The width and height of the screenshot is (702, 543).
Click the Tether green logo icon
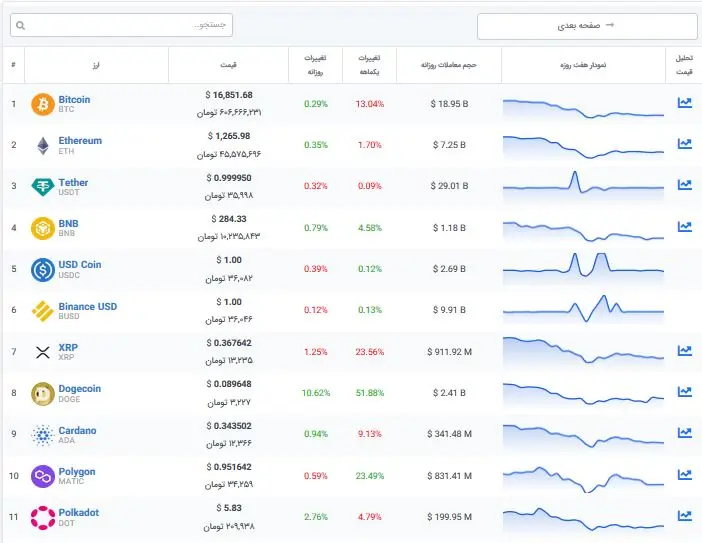(42, 187)
